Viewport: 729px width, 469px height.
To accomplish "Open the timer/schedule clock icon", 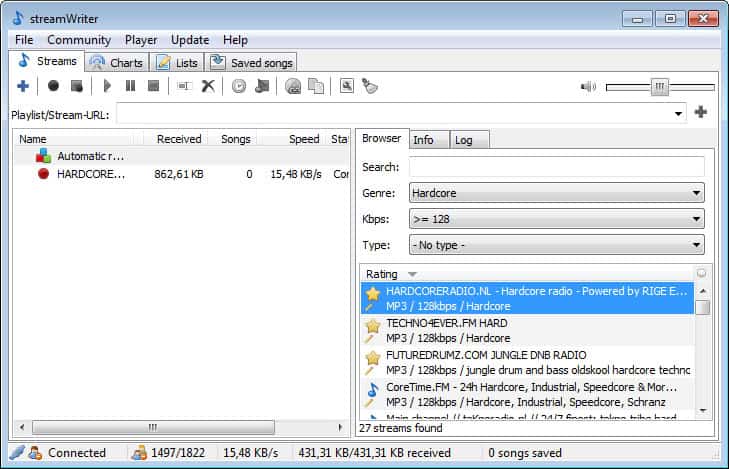I will [x=239, y=86].
